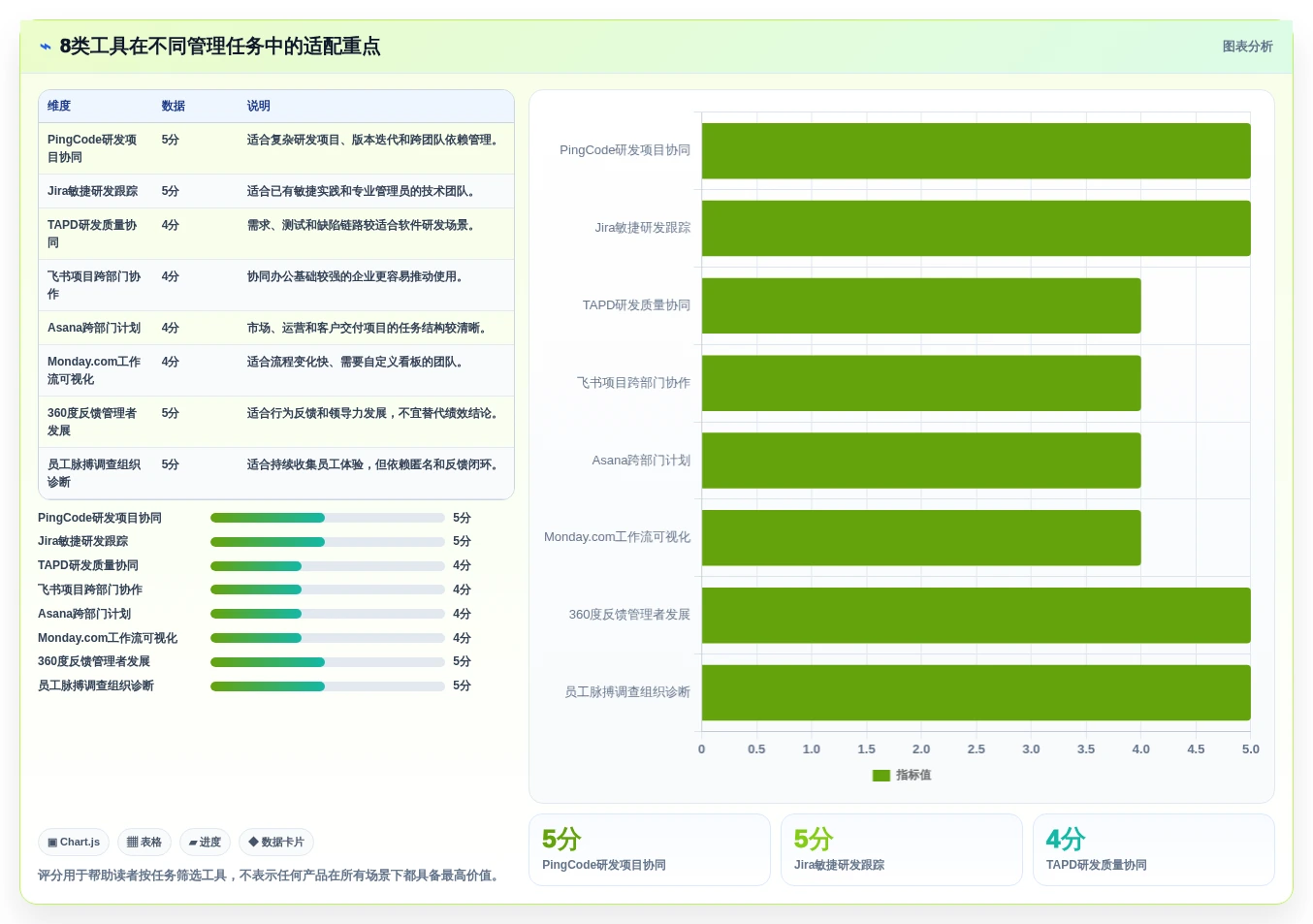The image size is (1313, 924).
Task: Click the 数据 table column header
Action: click(174, 106)
